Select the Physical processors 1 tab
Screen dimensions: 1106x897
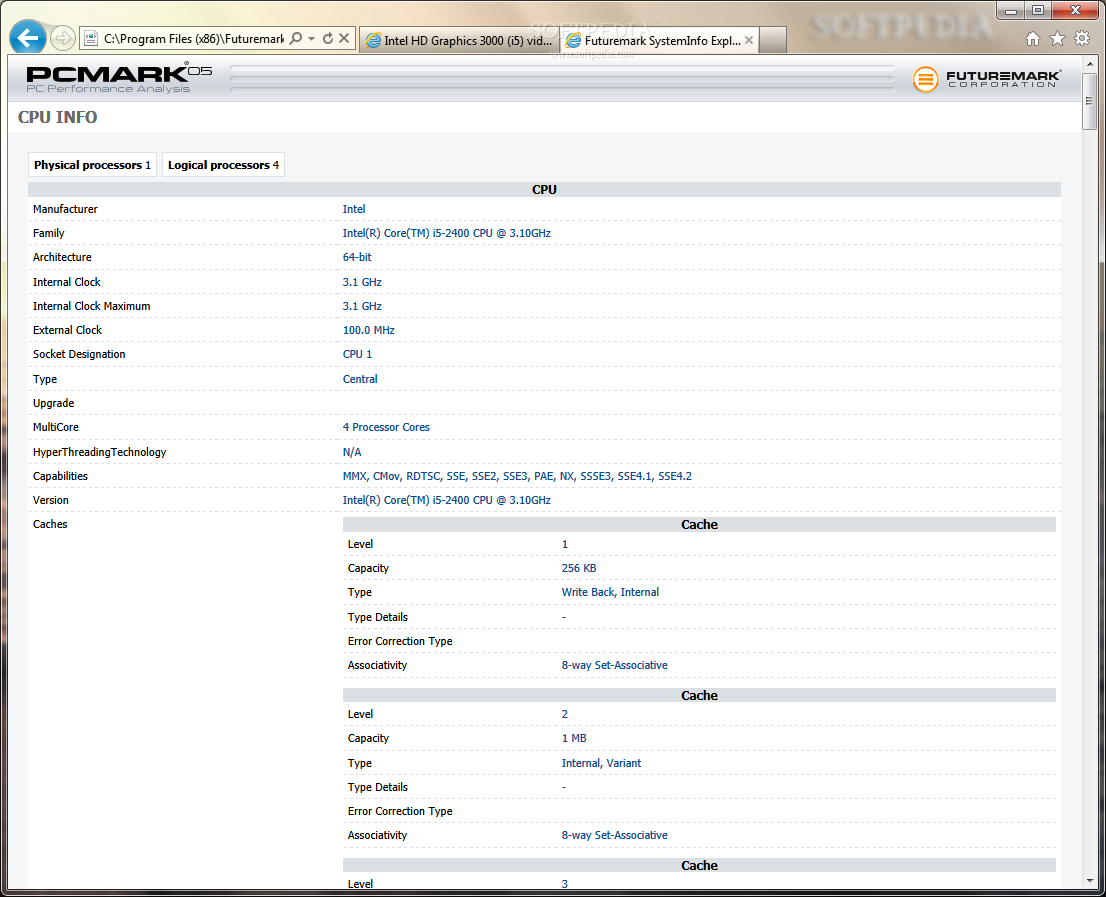[92, 165]
